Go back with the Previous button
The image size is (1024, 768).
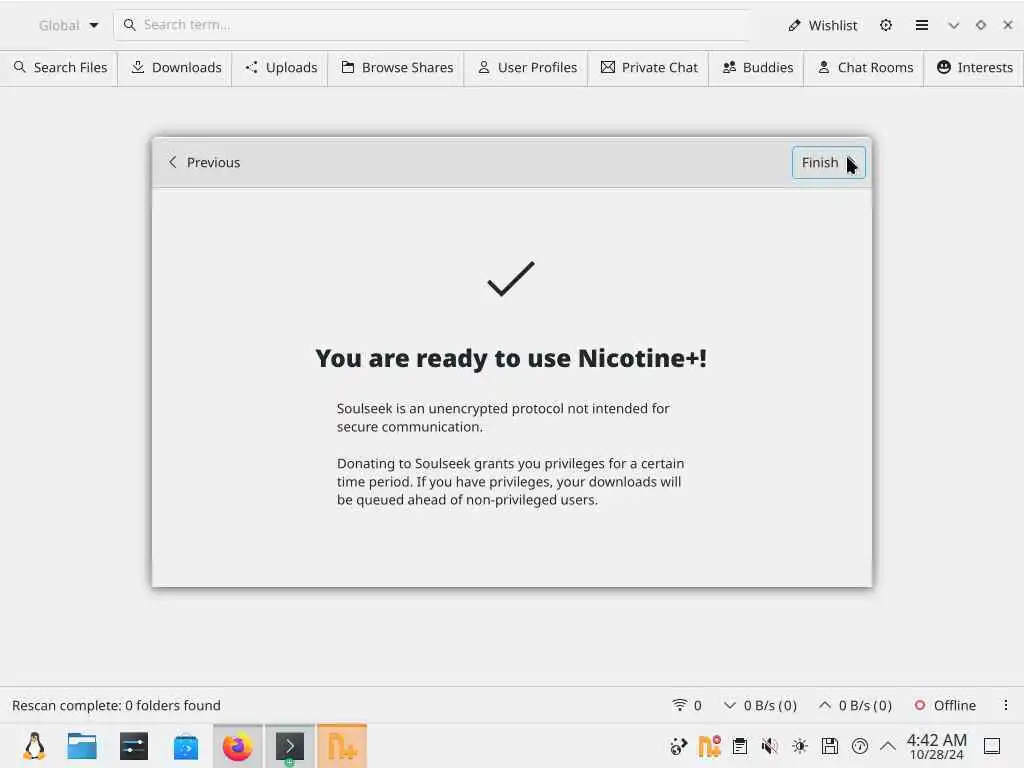point(204,163)
